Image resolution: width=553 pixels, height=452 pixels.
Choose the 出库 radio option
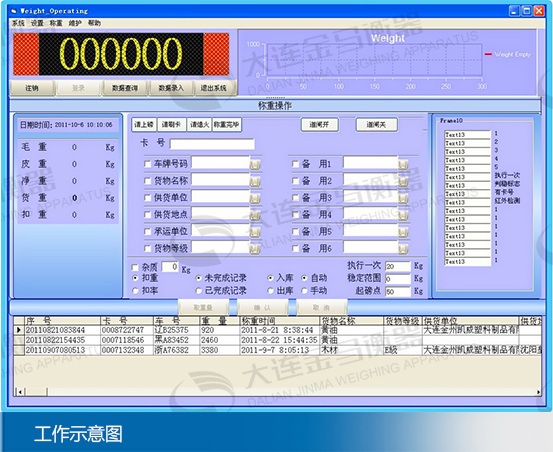point(271,291)
